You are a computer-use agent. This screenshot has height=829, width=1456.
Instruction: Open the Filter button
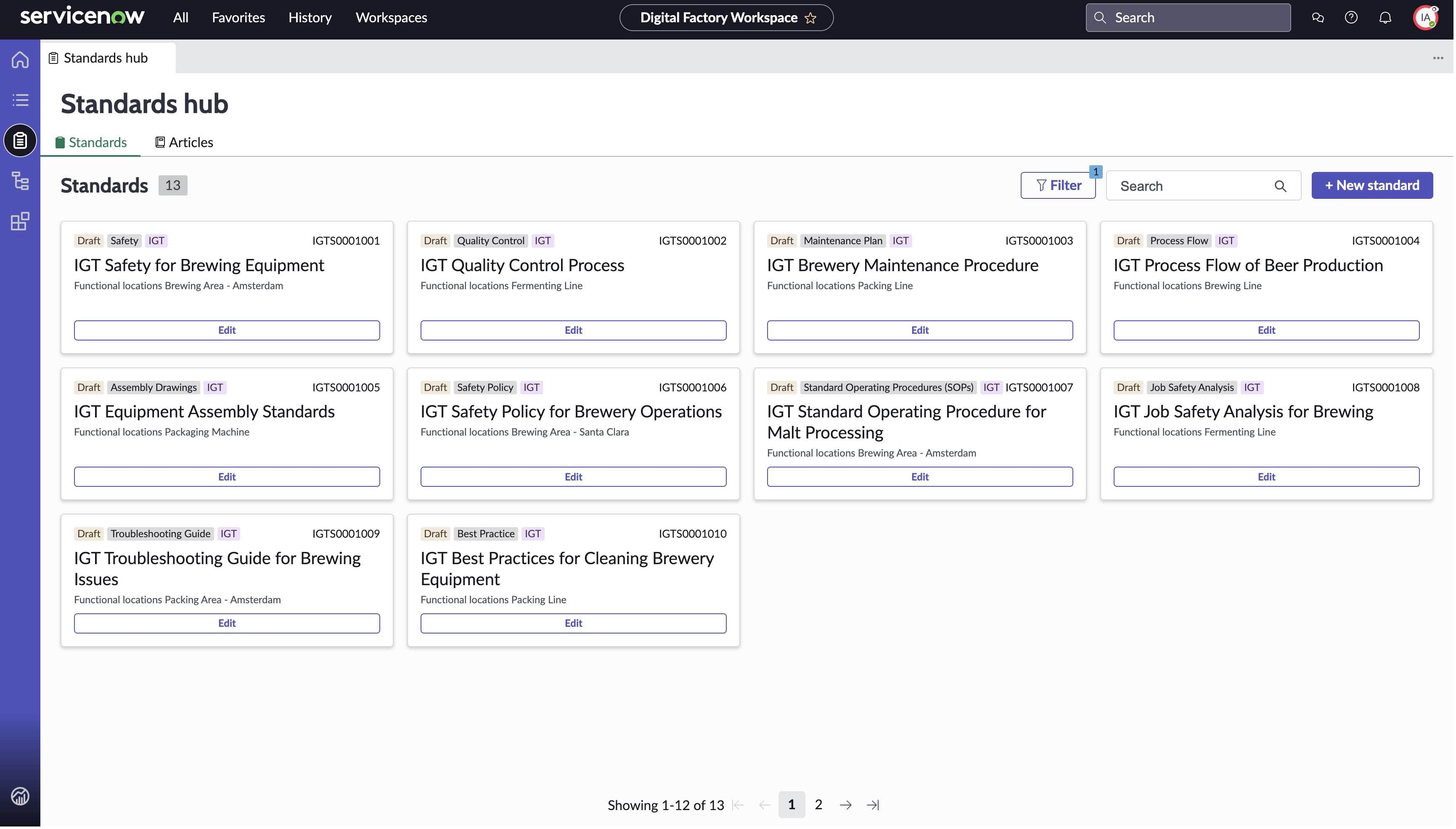1058,186
